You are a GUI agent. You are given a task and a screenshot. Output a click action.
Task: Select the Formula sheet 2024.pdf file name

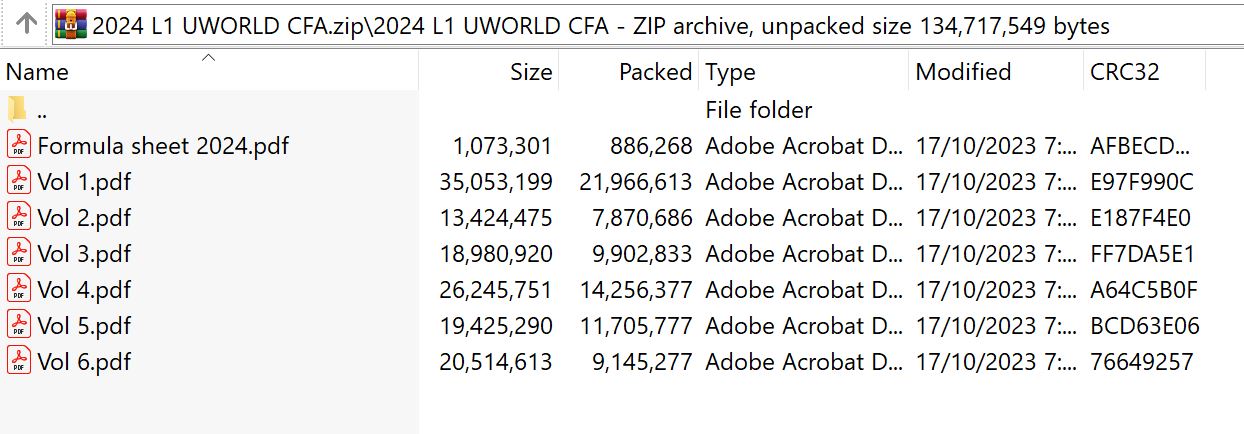pos(163,146)
